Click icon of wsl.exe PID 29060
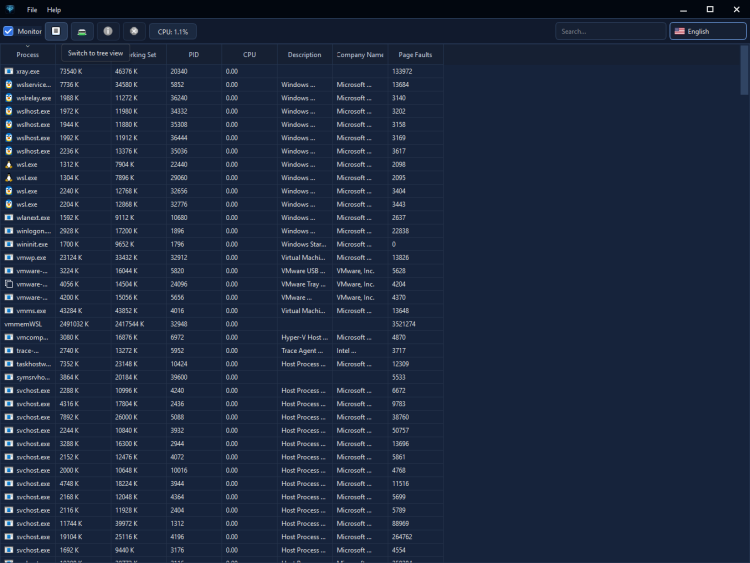 pos(9,178)
